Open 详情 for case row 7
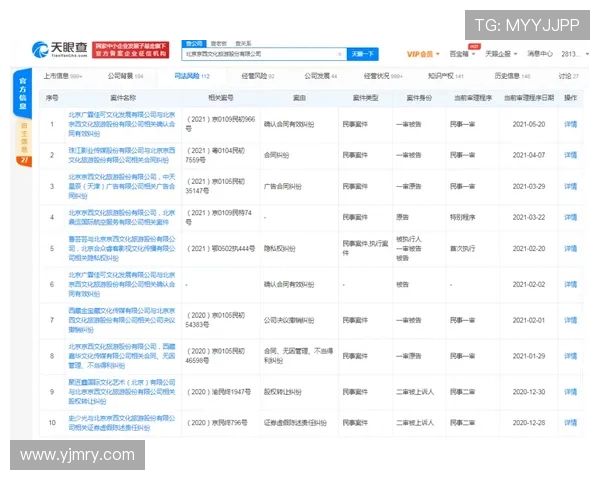Viewport: 600px width, 480px height. [570, 320]
